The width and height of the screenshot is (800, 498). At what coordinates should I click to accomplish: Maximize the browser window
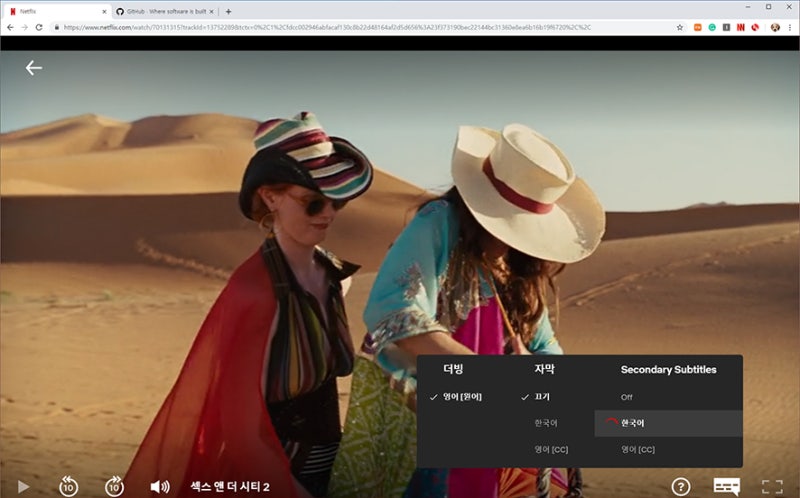tap(768, 7)
